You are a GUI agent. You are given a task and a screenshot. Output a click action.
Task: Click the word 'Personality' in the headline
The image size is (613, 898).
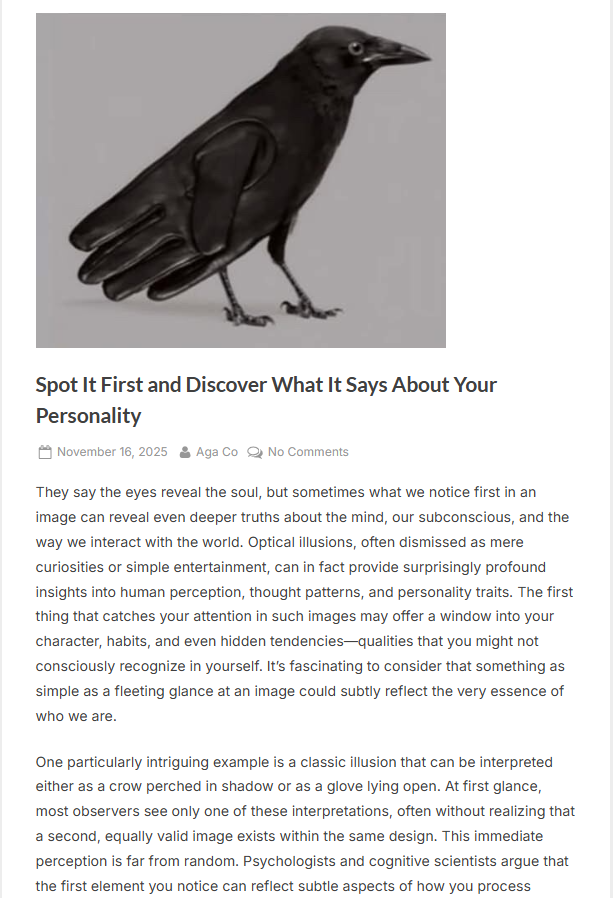[88, 416]
